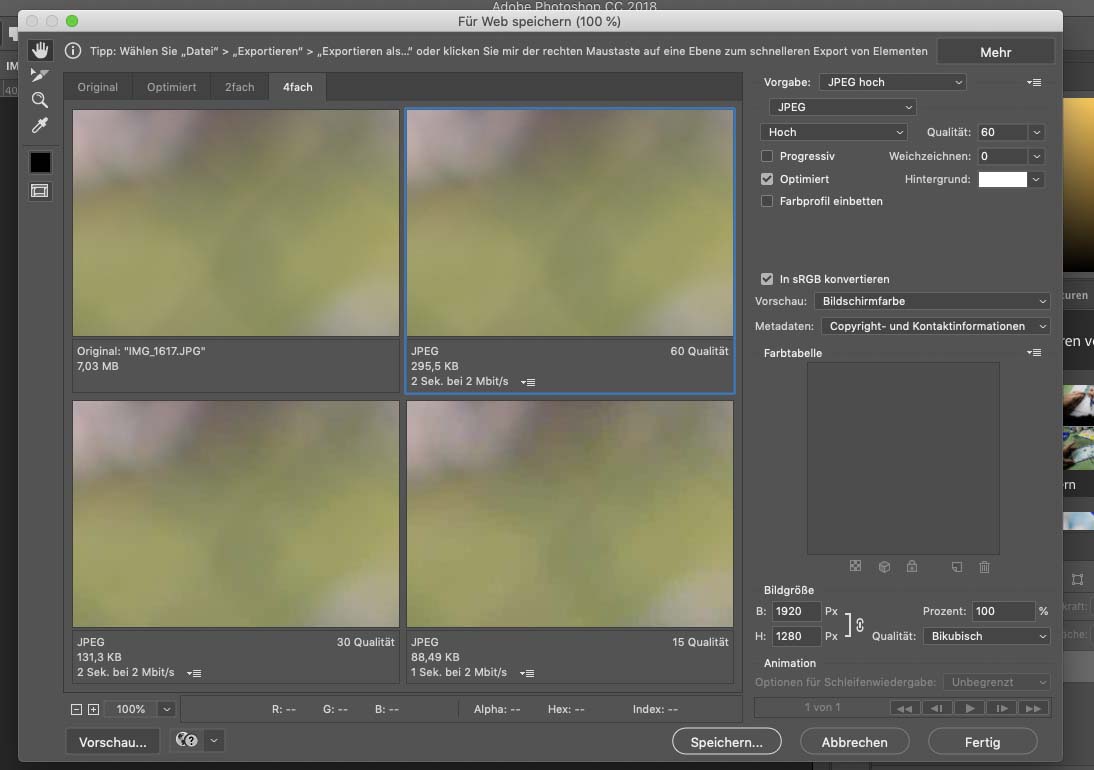This screenshot has height=770, width=1094.
Task: Click the Mehr button
Action: point(996,52)
